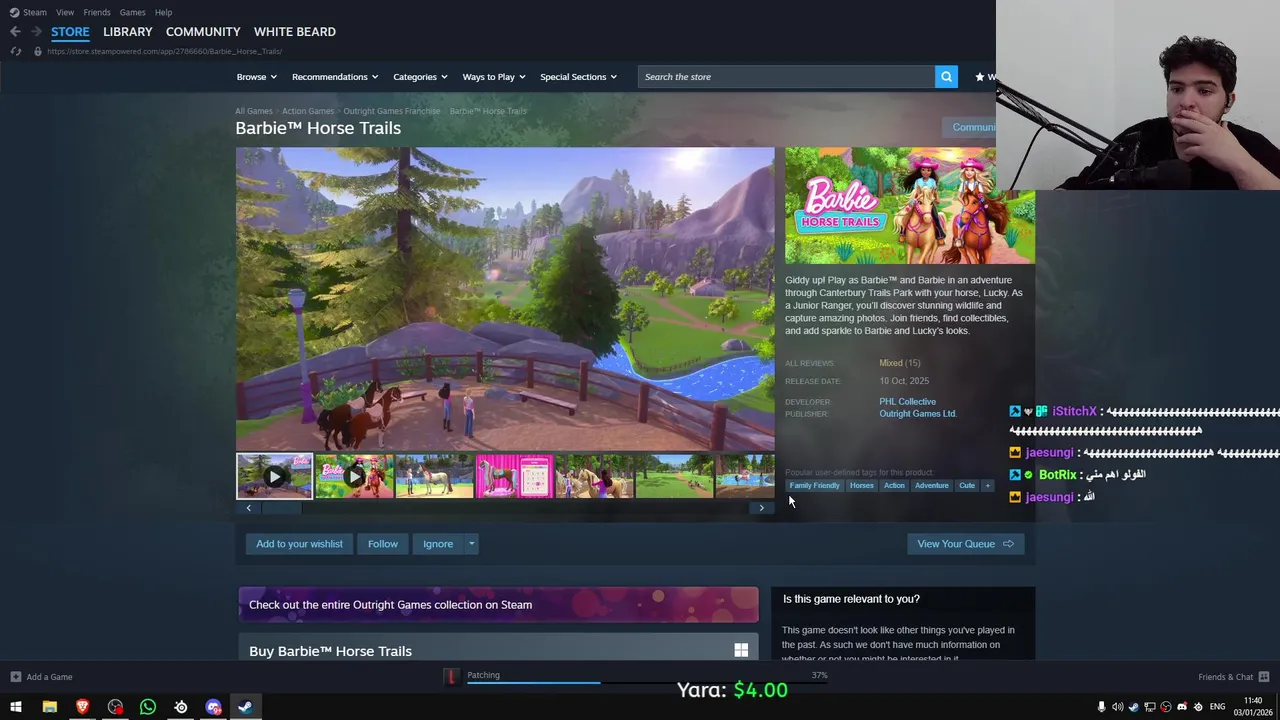This screenshot has width=1280, height=720.
Task: Expand the Special Sections dropdown
Action: 578,77
